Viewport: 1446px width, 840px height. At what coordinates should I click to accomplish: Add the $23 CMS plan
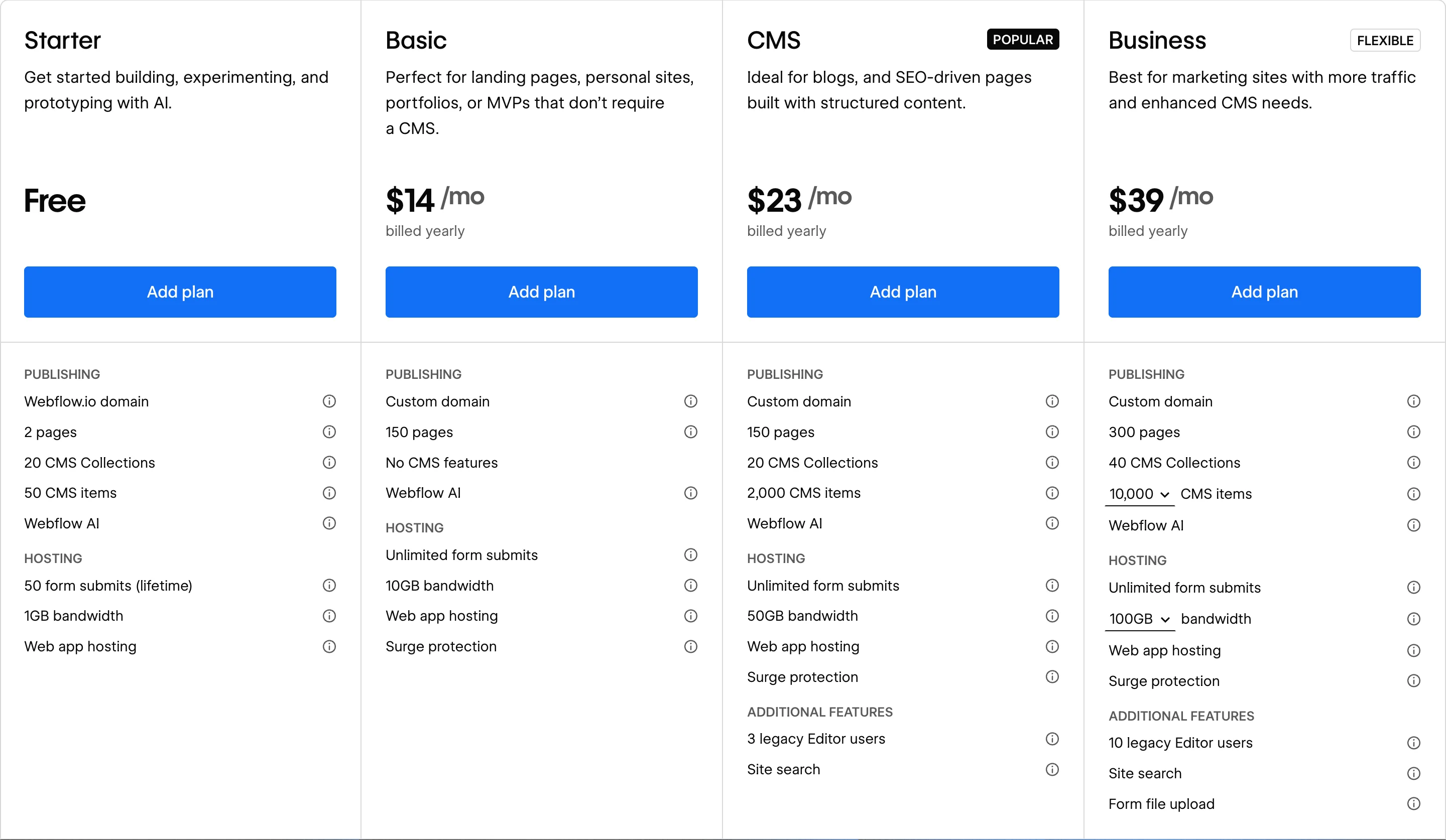tap(903, 292)
